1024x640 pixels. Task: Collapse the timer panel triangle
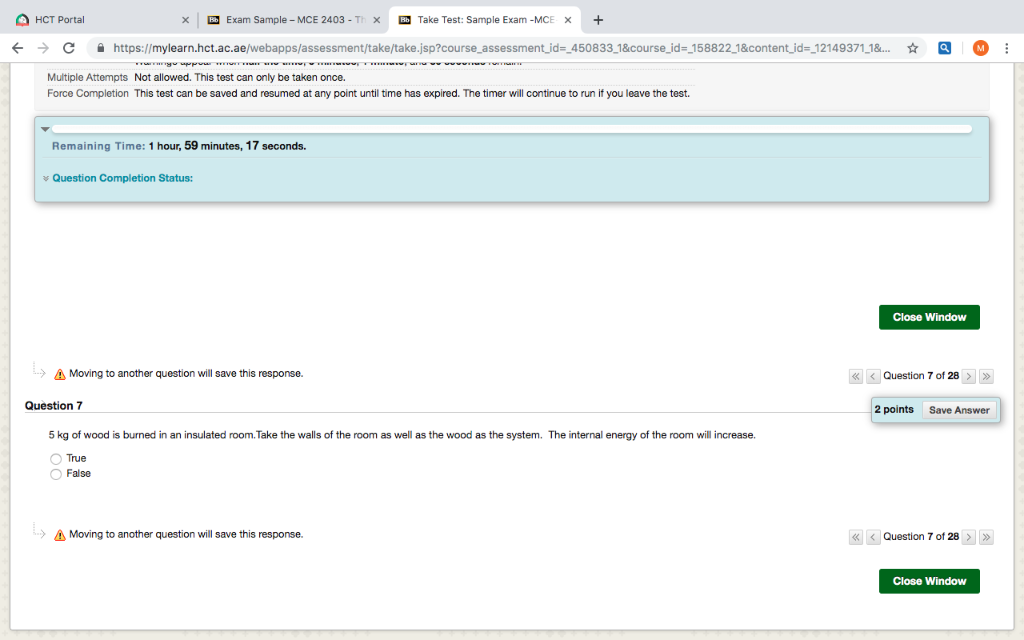point(45,129)
